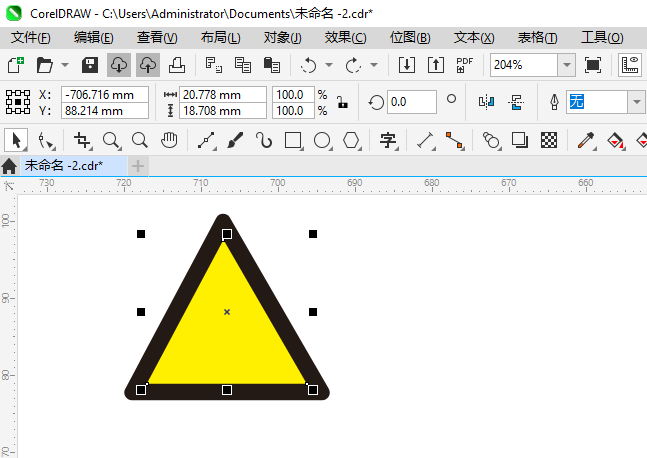Select the Ellipse tool
Image resolution: width=647 pixels, height=458 pixels.
click(x=322, y=140)
